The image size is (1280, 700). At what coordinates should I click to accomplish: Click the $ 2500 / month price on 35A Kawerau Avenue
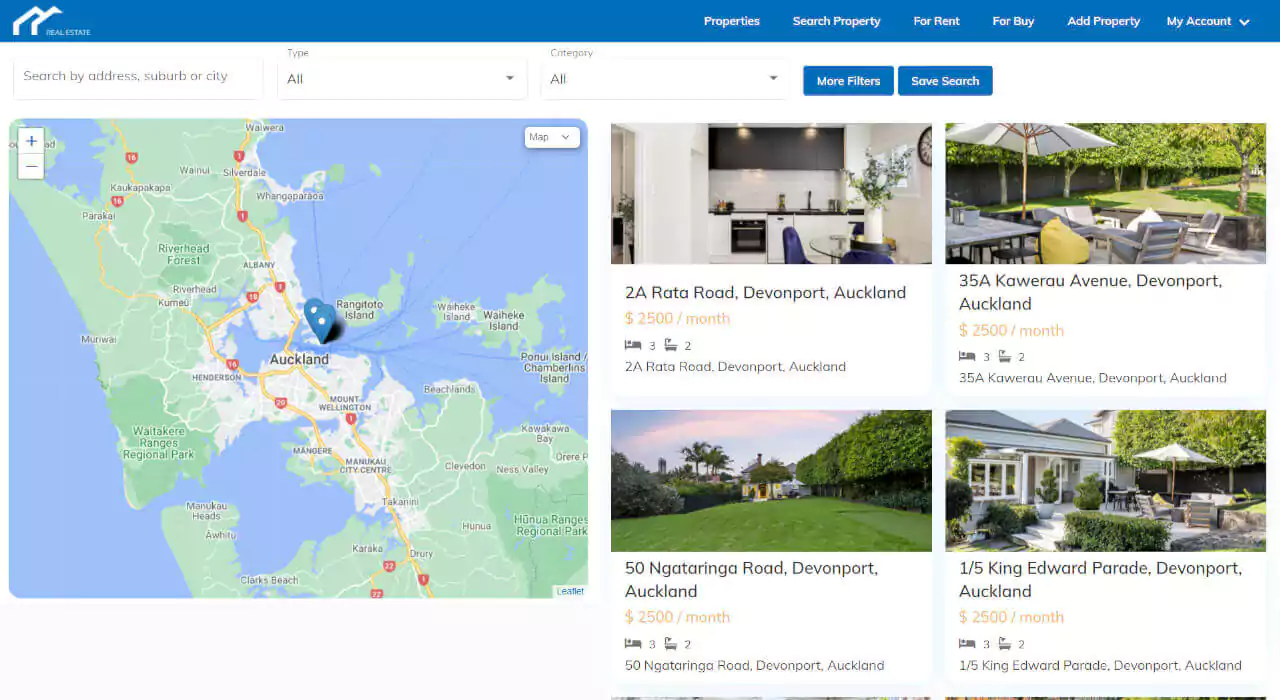1011,331
